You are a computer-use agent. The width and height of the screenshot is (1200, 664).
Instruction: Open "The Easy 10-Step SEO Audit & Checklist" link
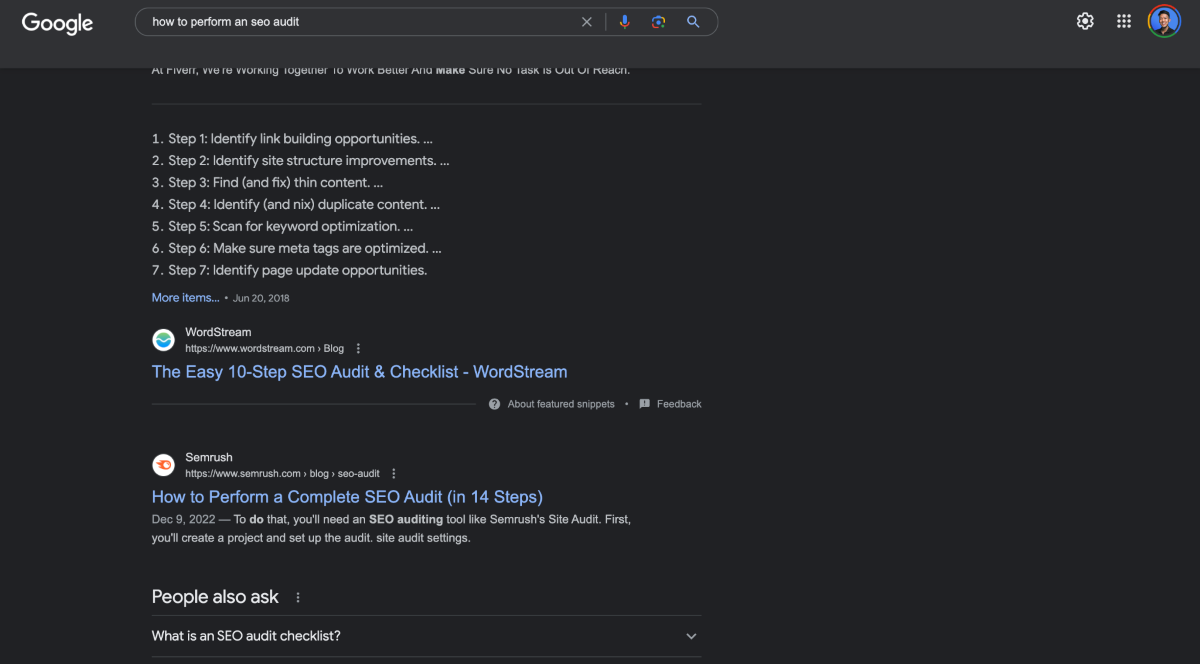[359, 372]
